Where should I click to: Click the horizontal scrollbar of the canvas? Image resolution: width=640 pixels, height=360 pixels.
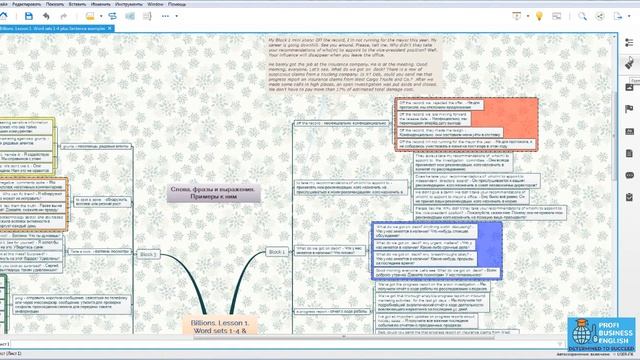pos(344,337)
